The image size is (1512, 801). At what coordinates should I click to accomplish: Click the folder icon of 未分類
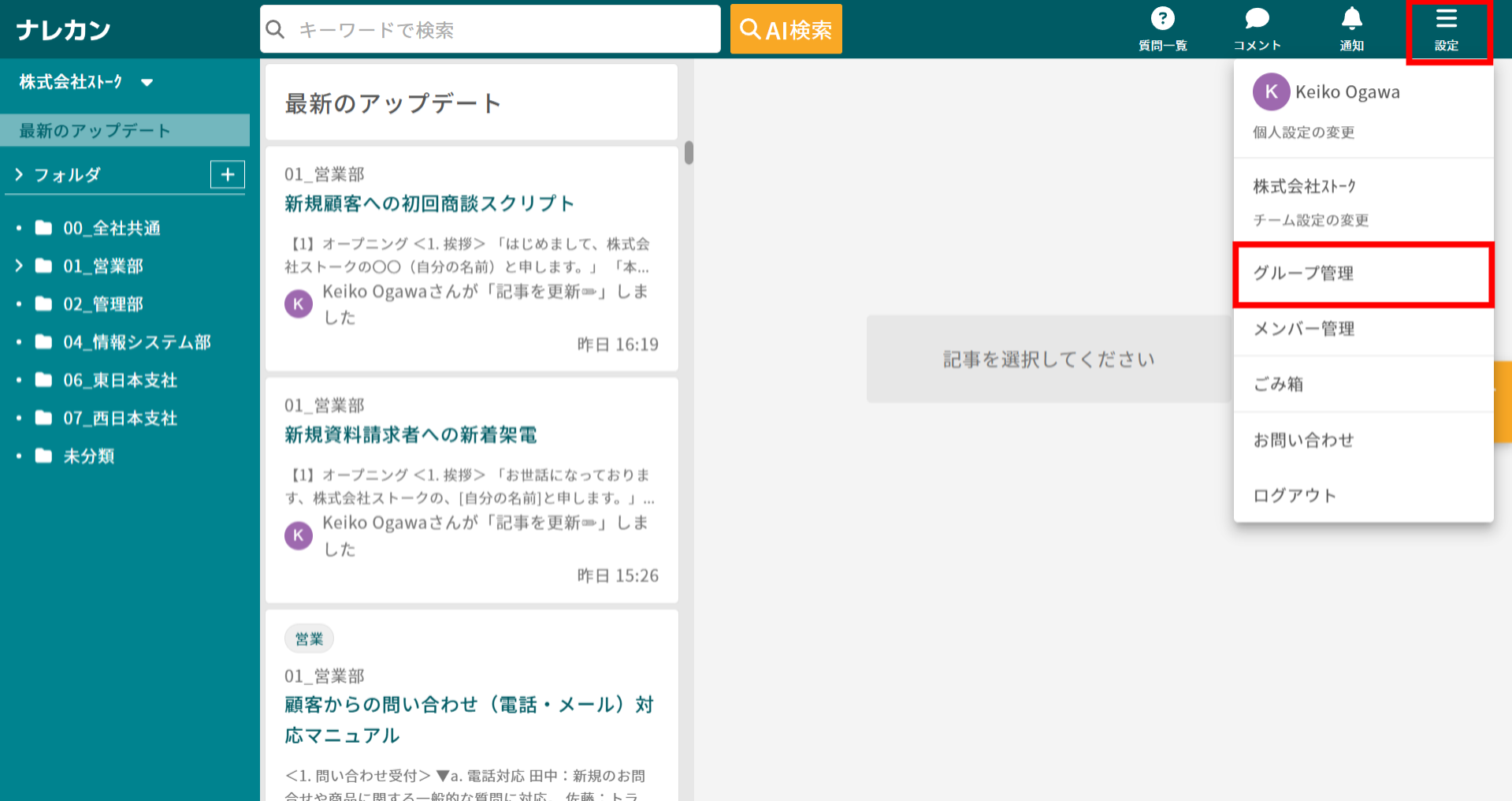coord(44,456)
